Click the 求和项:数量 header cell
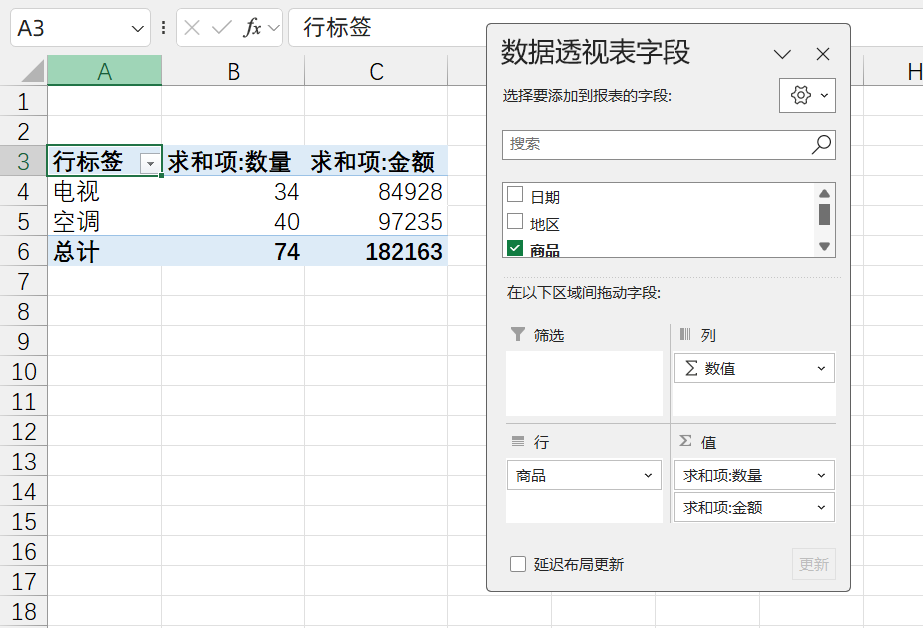Viewport: 923px width, 628px height. tap(234, 161)
